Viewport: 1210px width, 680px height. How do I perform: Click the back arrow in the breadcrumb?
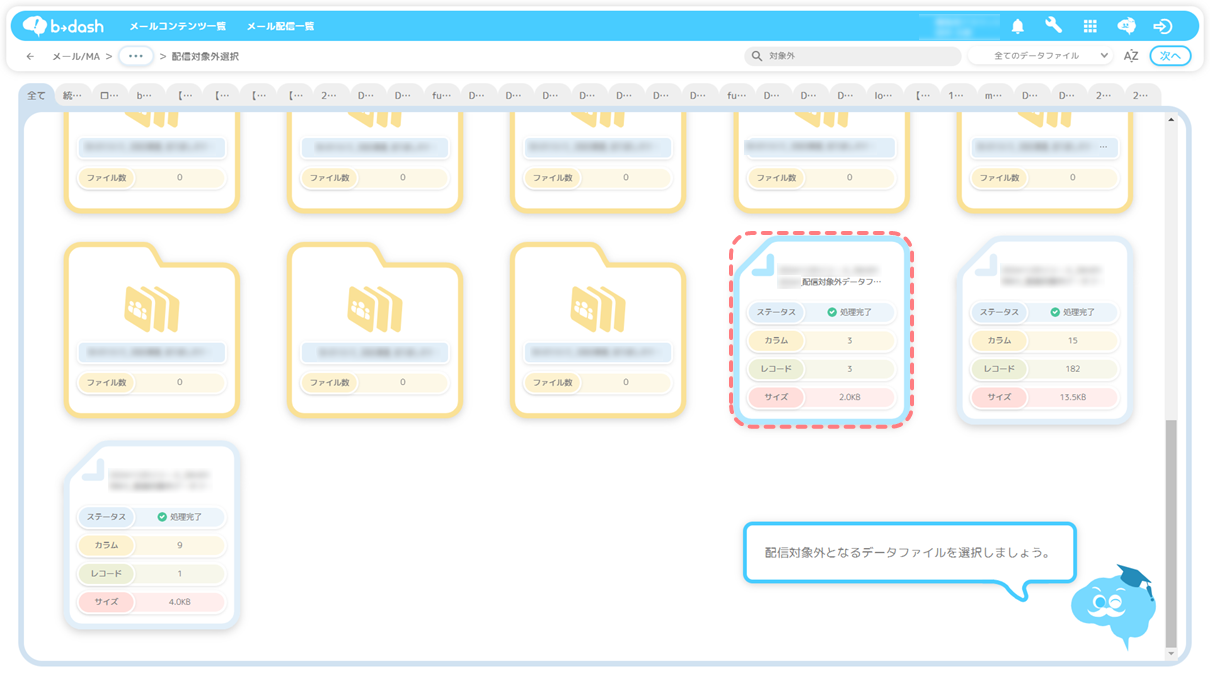tap(30, 57)
